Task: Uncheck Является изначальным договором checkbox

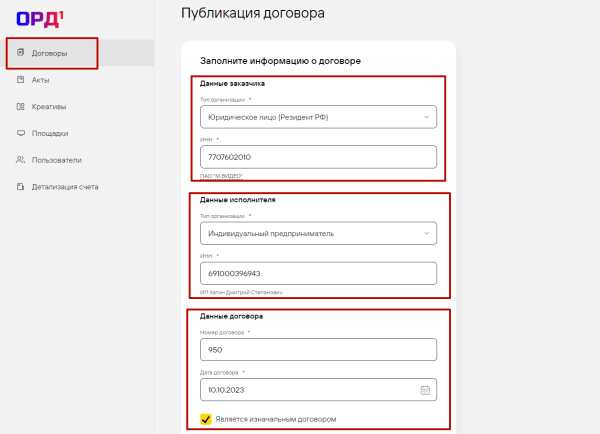Action: coord(205,419)
